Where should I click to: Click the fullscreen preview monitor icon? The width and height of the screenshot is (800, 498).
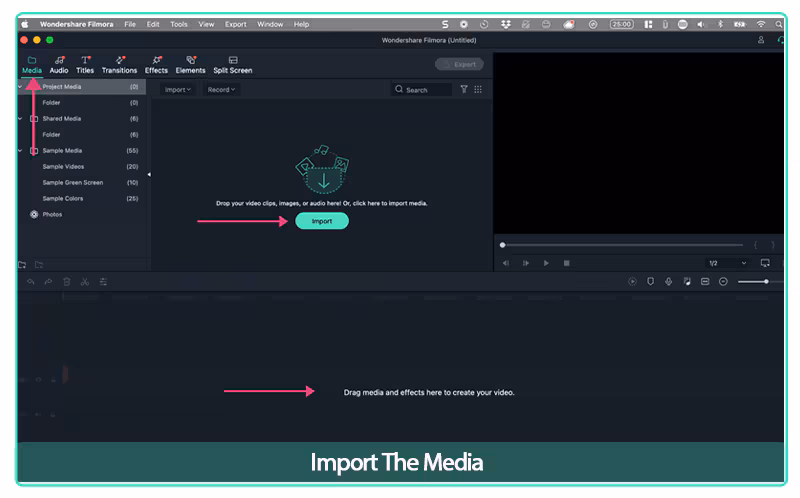[x=765, y=263]
